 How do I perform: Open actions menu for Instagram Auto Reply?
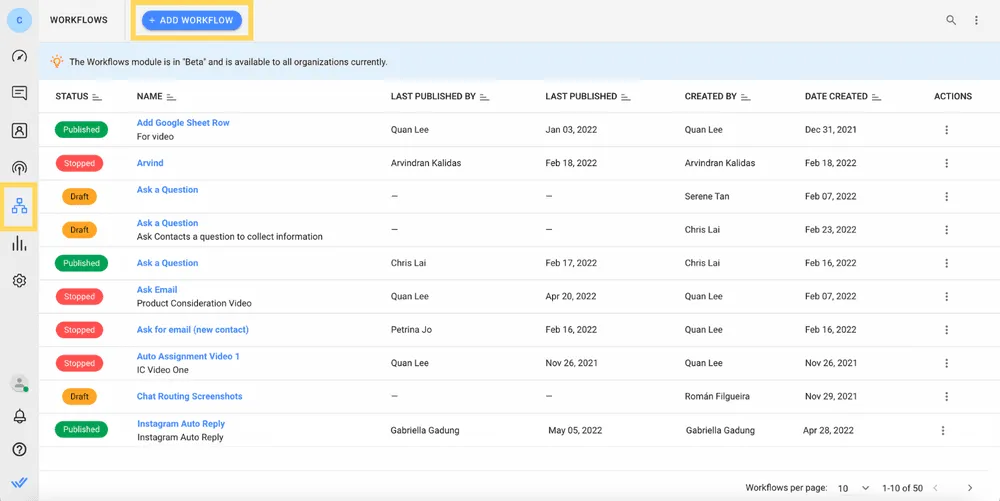(943, 430)
